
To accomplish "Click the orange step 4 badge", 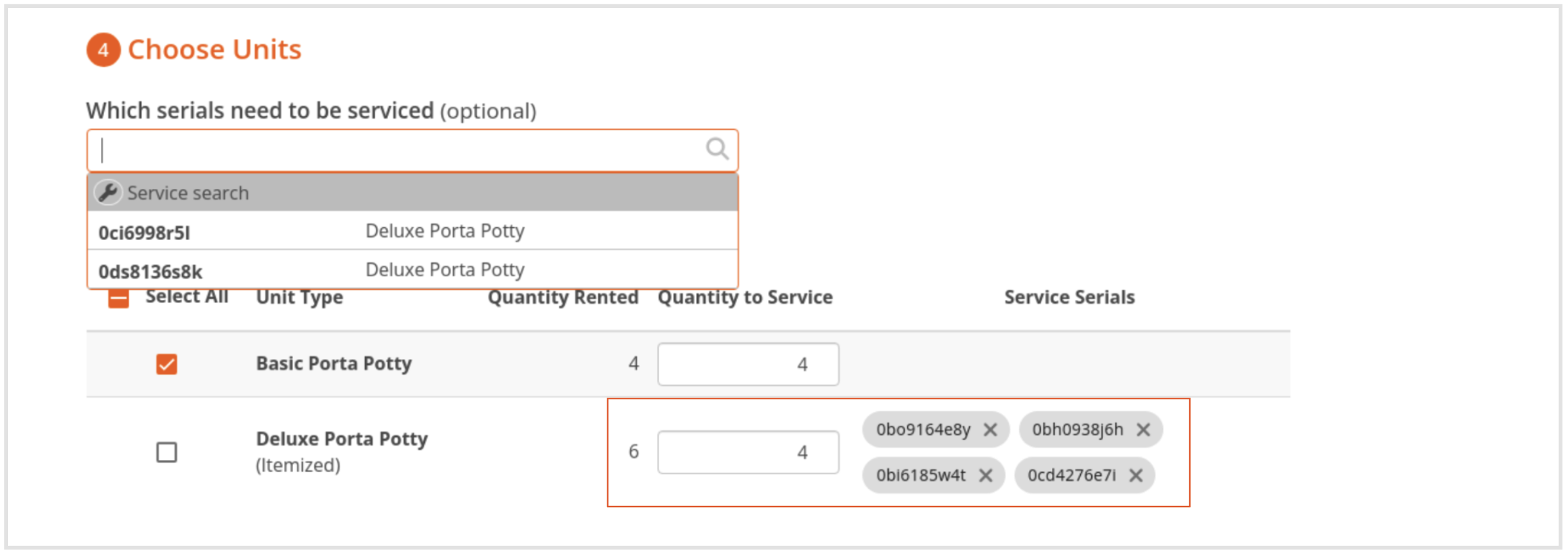I will click(103, 49).
